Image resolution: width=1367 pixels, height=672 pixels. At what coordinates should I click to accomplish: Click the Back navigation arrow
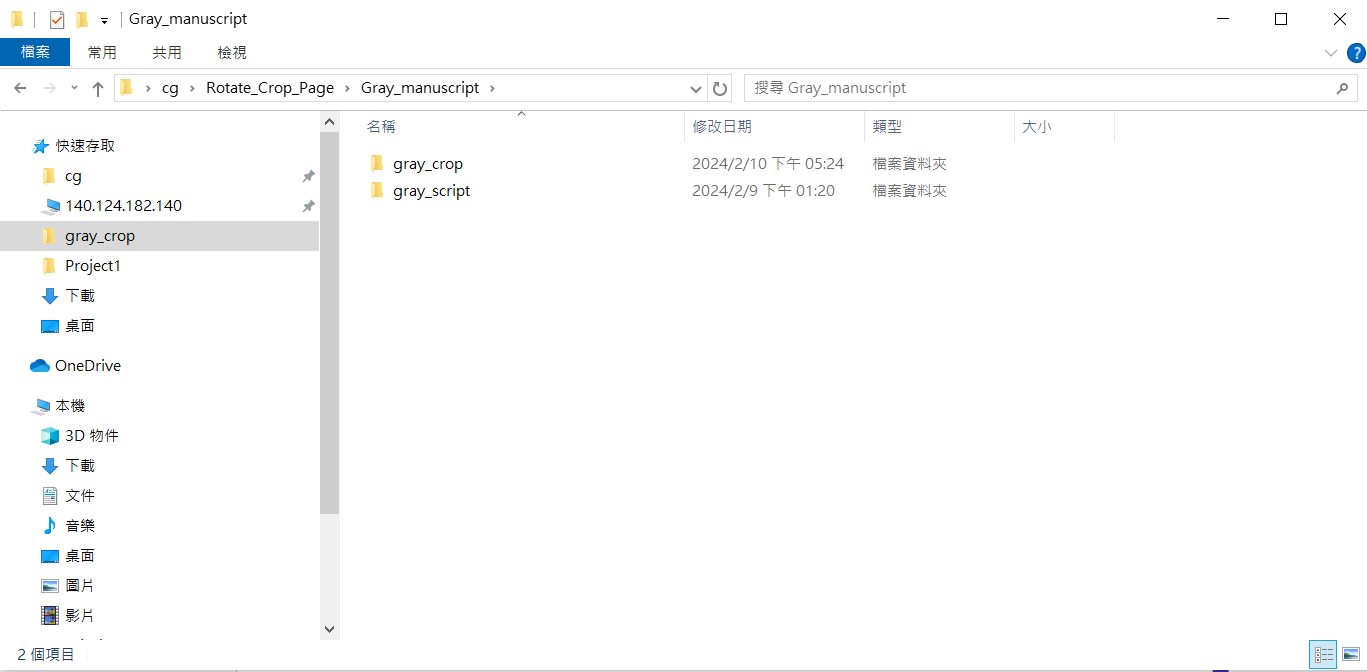(20, 88)
